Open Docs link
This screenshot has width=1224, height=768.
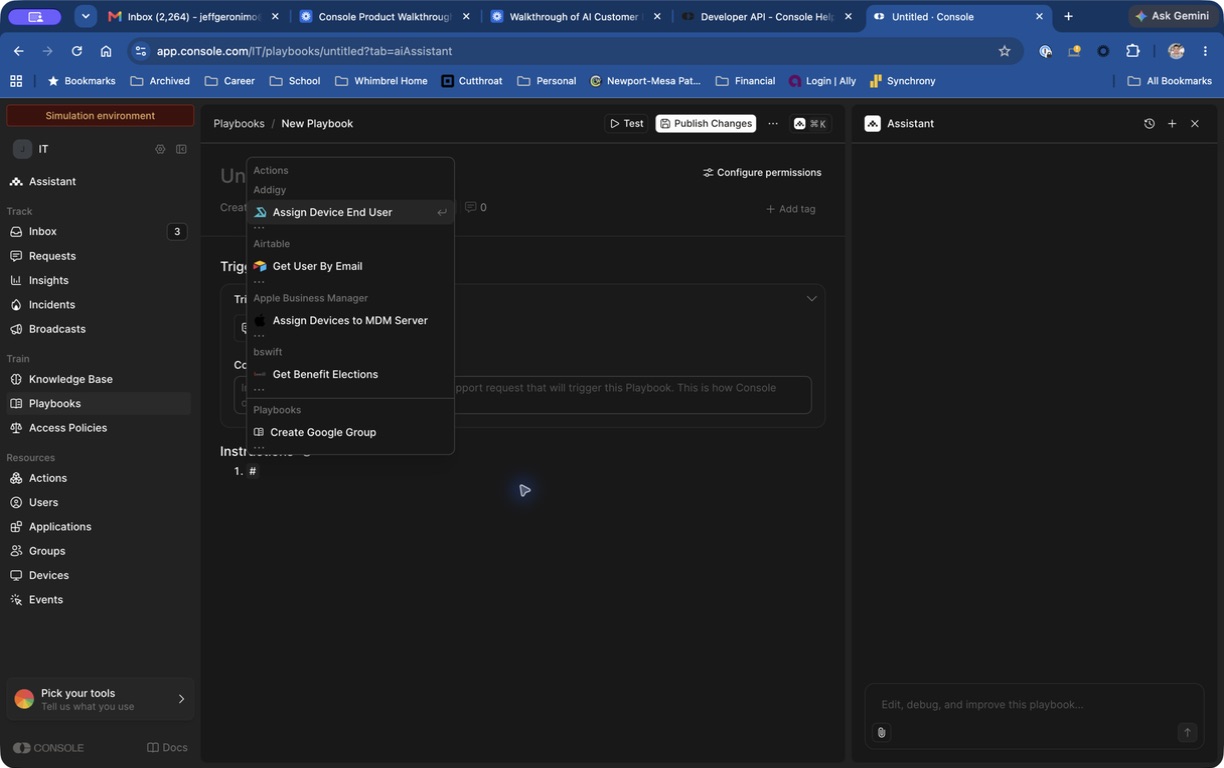(167, 748)
